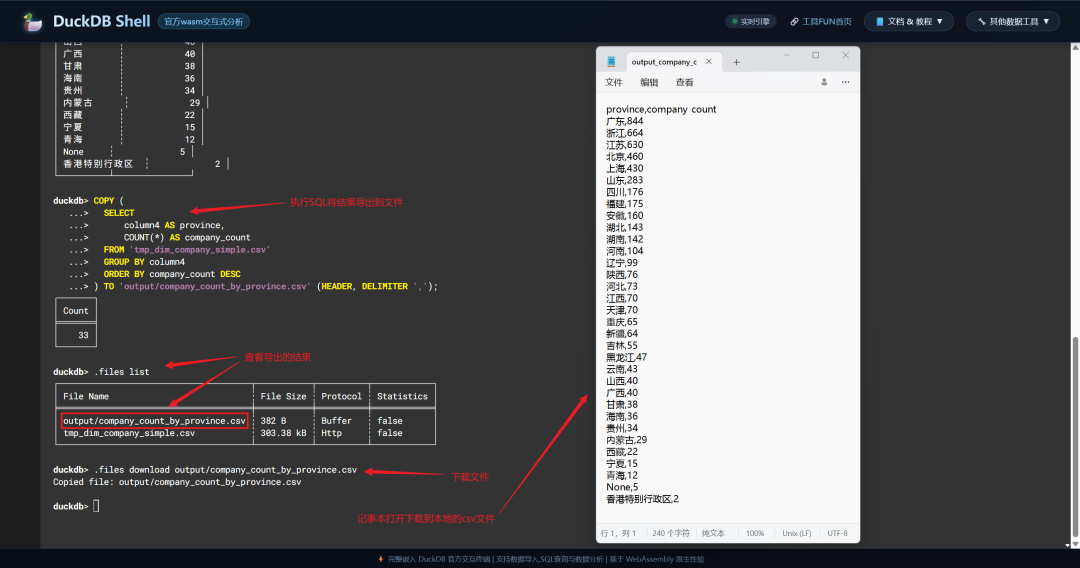Screen dimensions: 1080x568
Task: Open the Unix (LF) line ending selector
Action: point(793,533)
